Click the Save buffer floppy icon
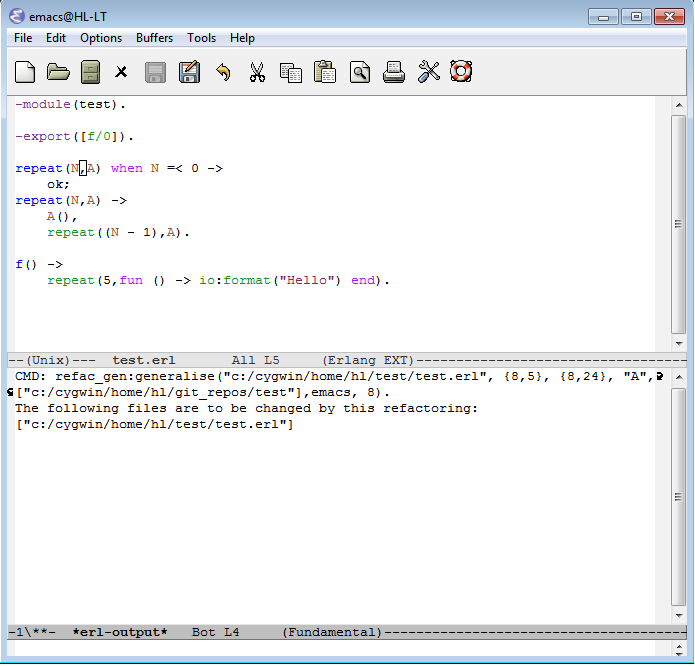 tap(155, 72)
